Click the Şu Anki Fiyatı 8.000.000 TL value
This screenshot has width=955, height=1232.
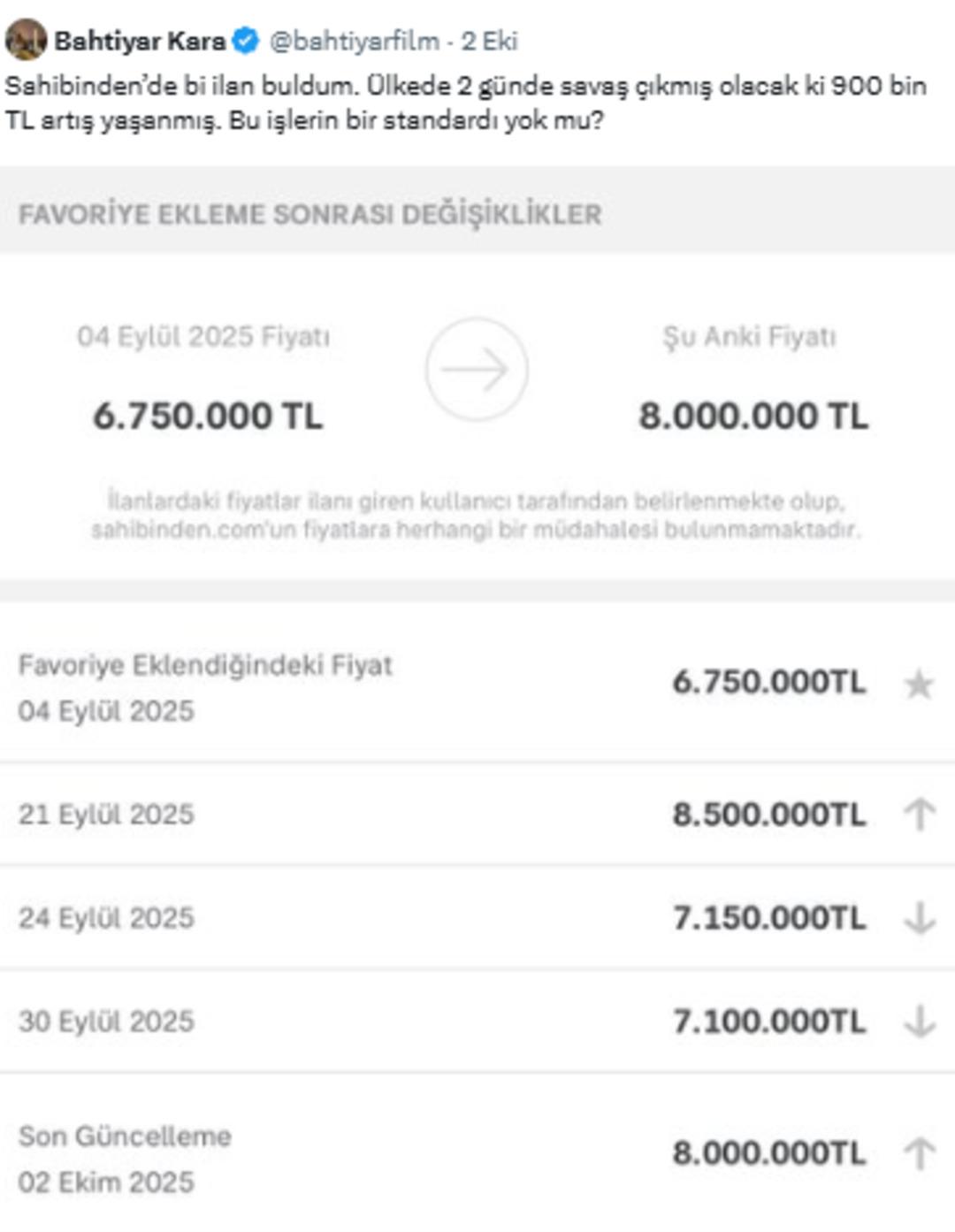coord(753,416)
